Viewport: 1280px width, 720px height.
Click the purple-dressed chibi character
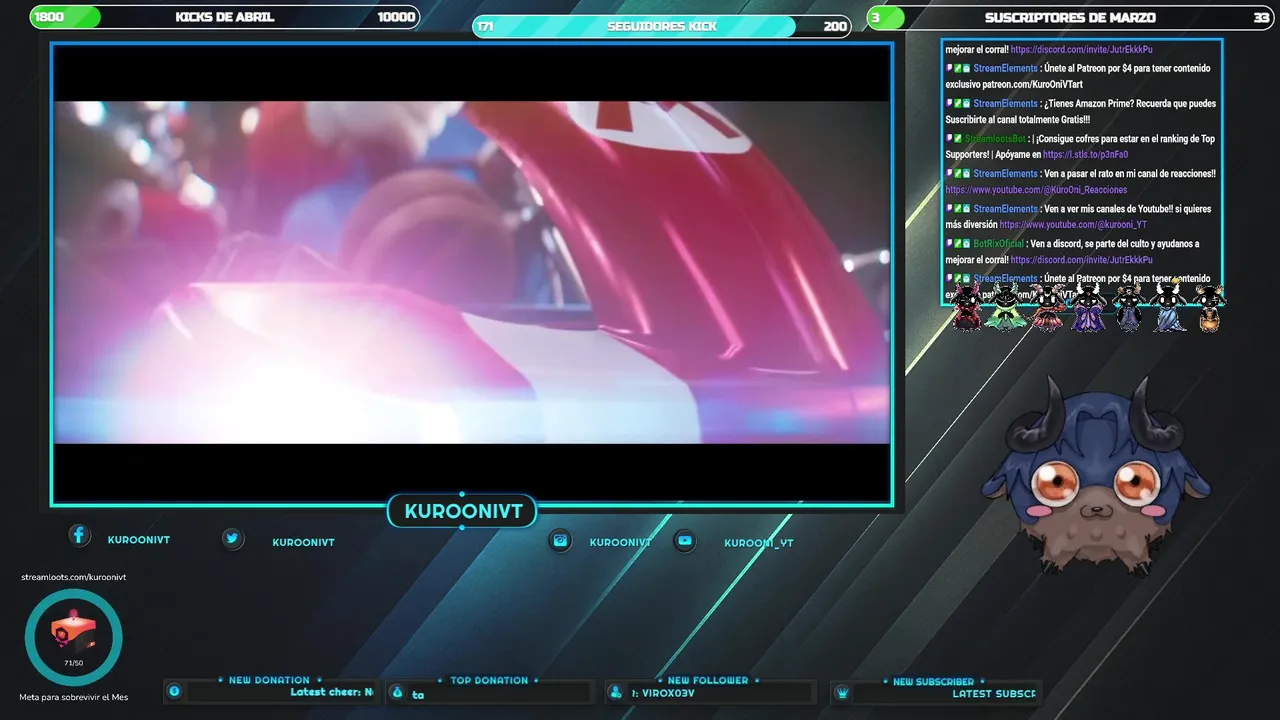[x=1088, y=306]
